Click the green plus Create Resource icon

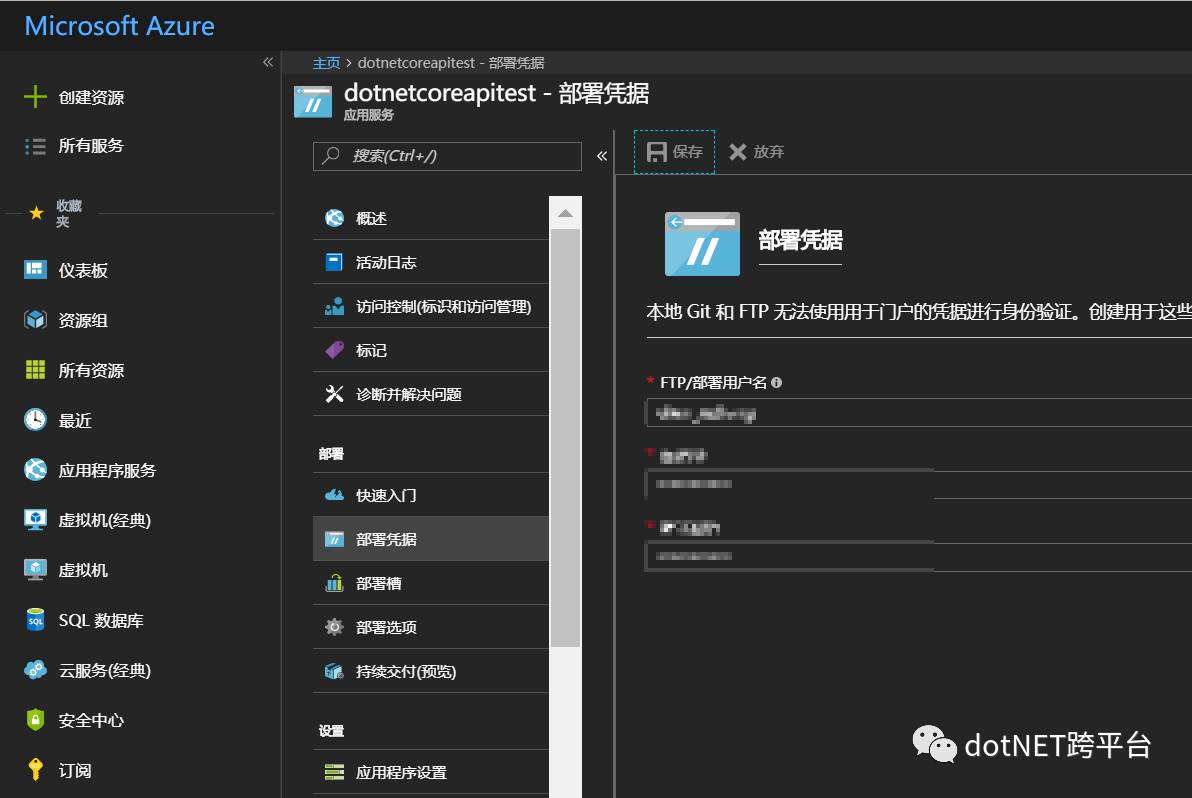pos(35,97)
